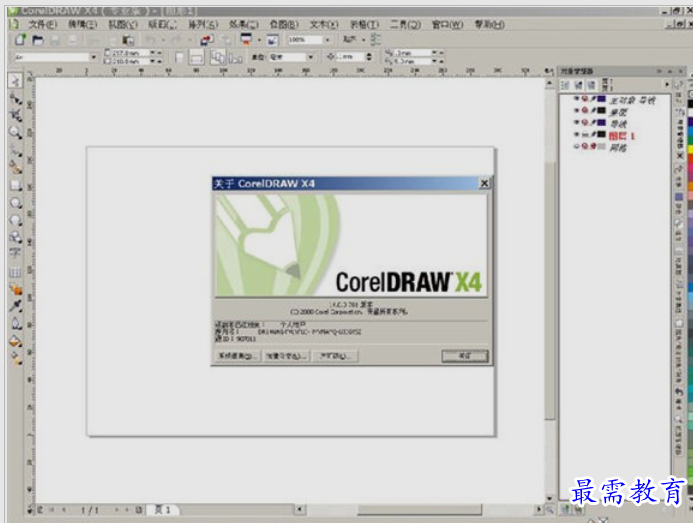Open the Object Manager flyout arrow
Screen dimensions: 693x523
[x=667, y=84]
